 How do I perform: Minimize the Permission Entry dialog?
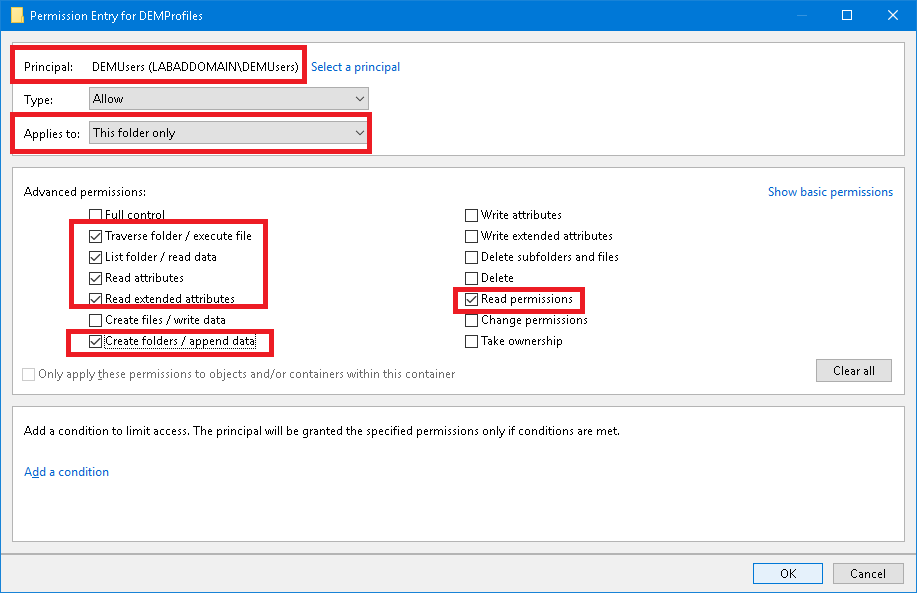coord(801,16)
